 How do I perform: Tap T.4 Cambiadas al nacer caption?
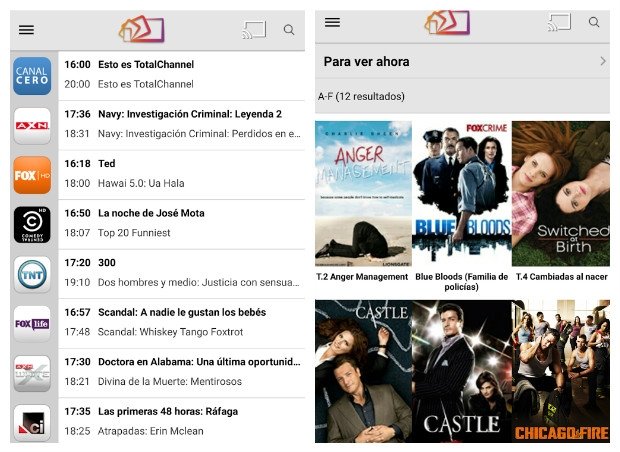tap(561, 277)
